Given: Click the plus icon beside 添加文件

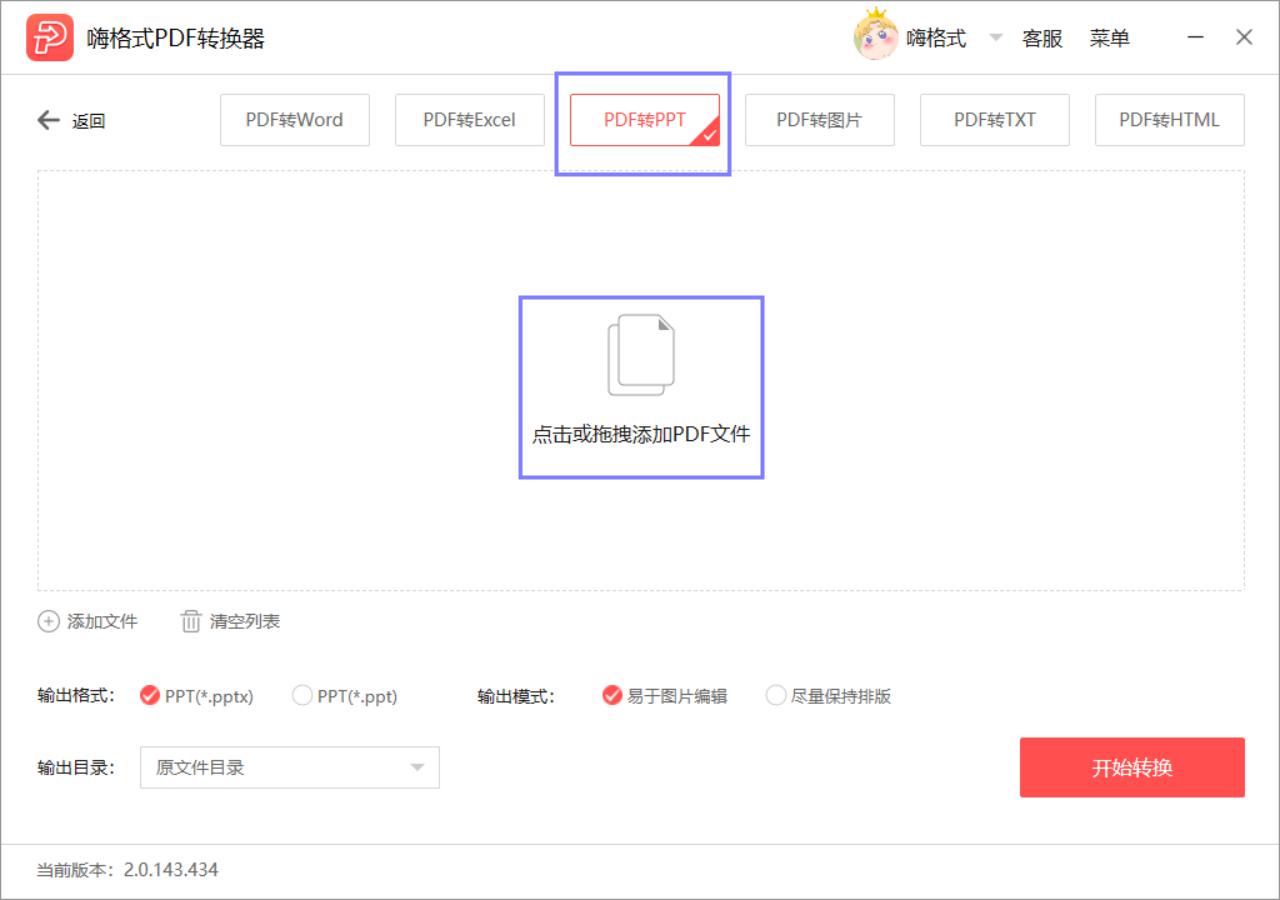Looking at the screenshot, I should coord(48,621).
